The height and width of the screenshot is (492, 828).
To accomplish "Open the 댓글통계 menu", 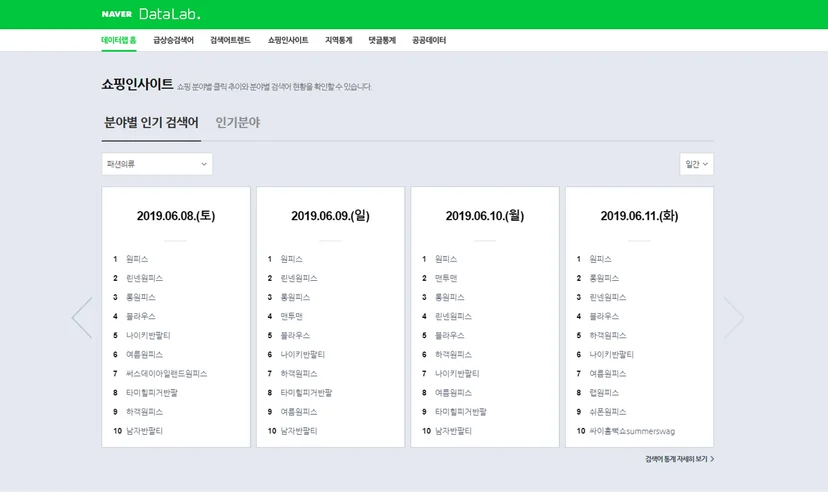I will click(382, 40).
